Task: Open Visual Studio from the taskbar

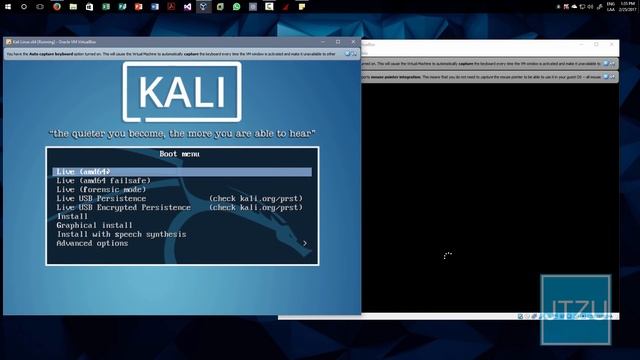Action: pos(187,7)
